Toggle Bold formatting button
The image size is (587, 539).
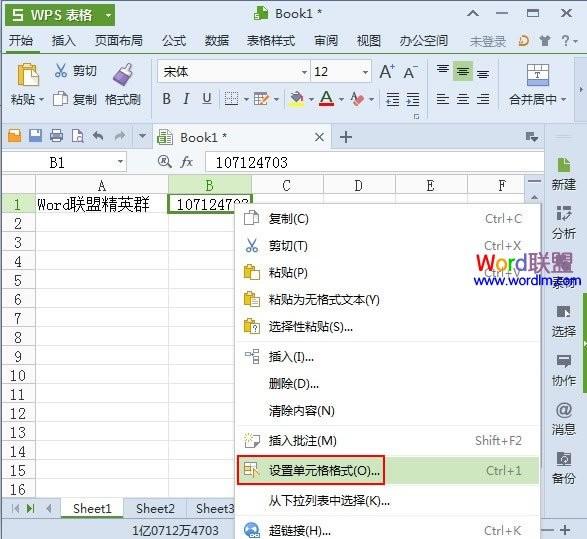click(167, 99)
